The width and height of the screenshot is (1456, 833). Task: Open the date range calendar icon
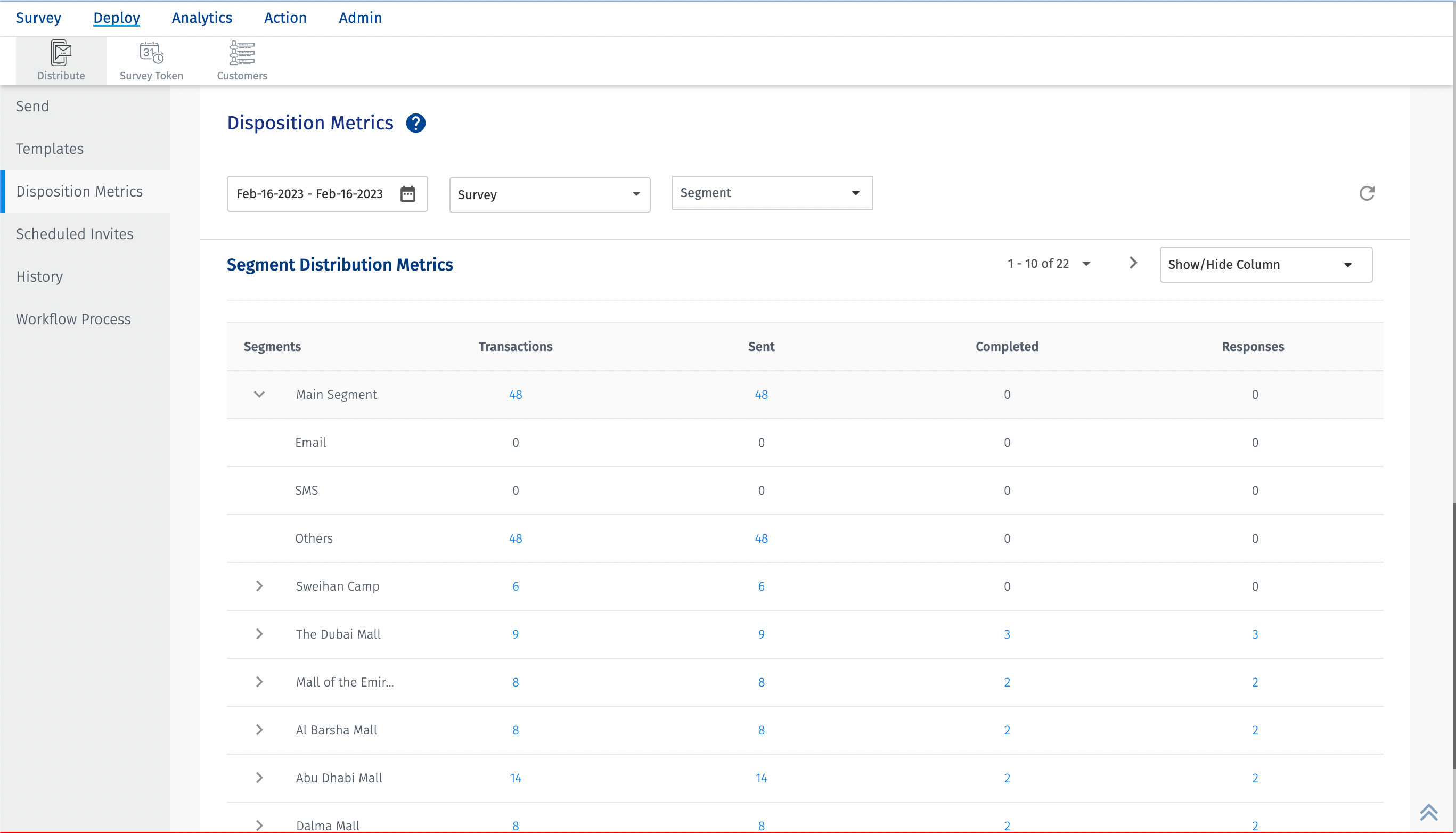(x=408, y=194)
